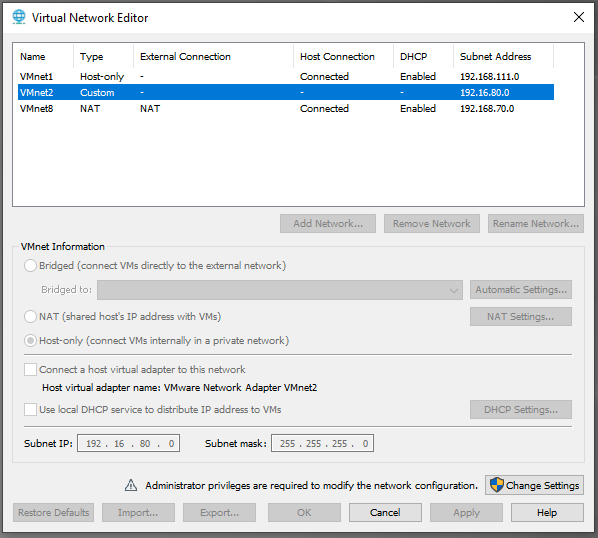Click the Subnet Address column header
Viewport: 598px width, 538px height.
point(503,56)
